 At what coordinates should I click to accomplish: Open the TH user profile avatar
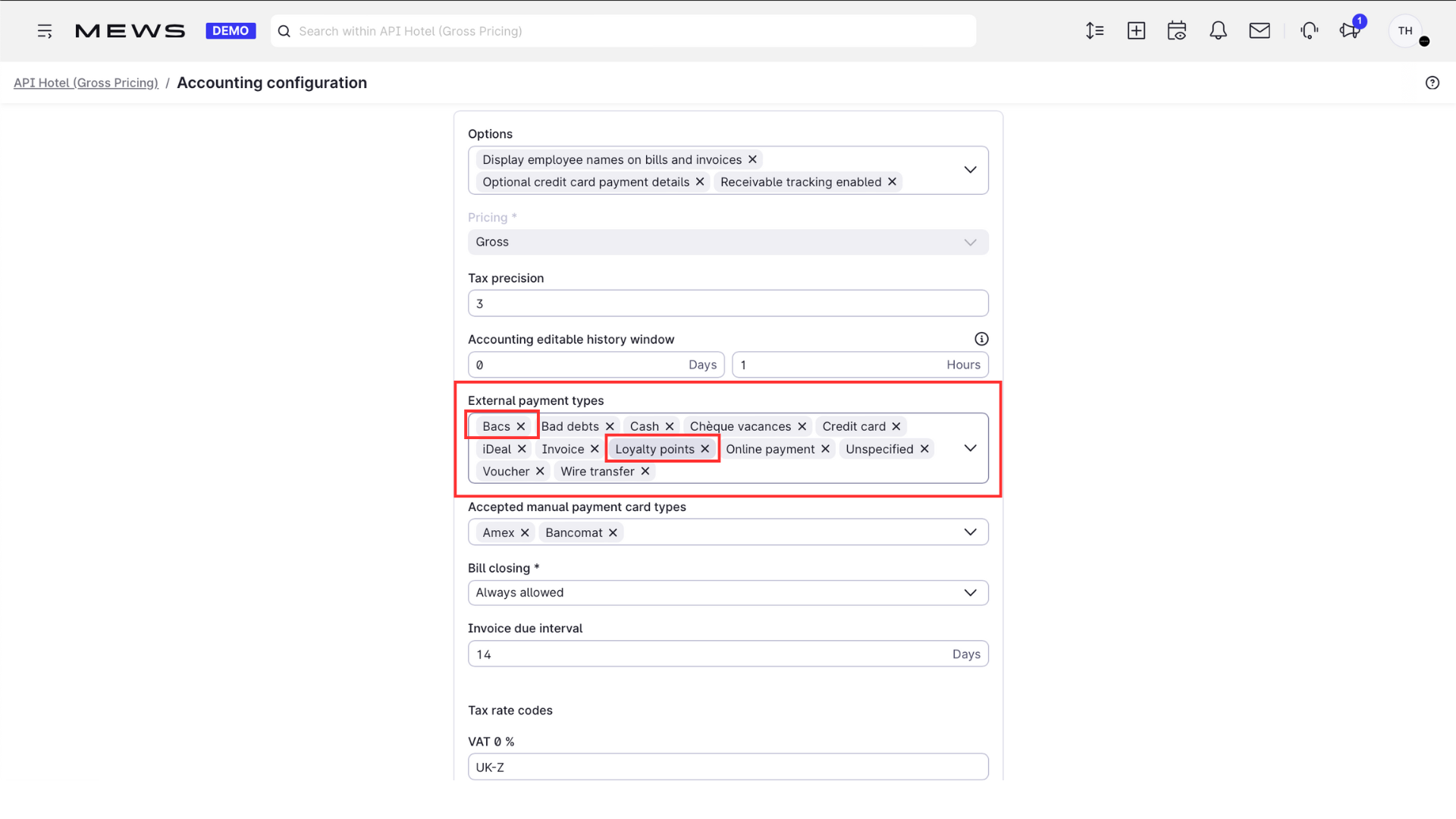[x=1405, y=31]
